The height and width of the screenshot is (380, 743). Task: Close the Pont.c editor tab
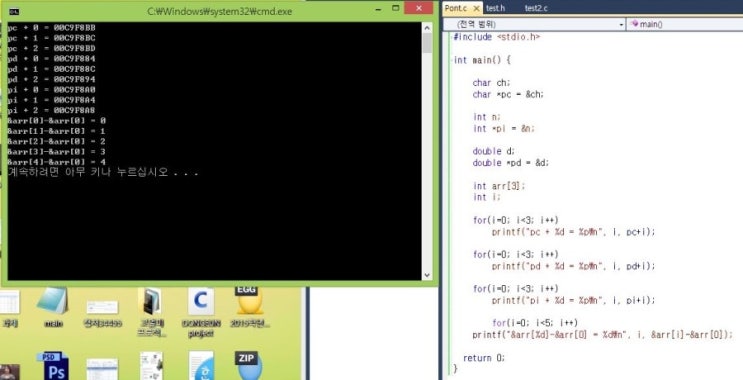point(476,9)
